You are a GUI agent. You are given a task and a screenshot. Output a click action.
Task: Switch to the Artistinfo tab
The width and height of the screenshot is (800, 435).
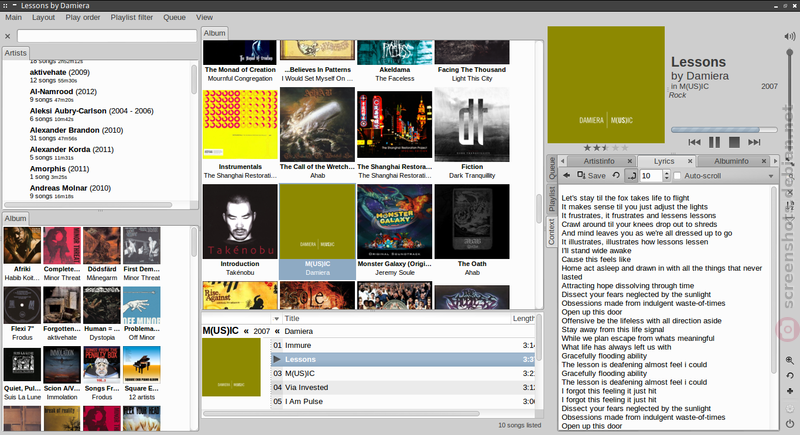(x=599, y=161)
